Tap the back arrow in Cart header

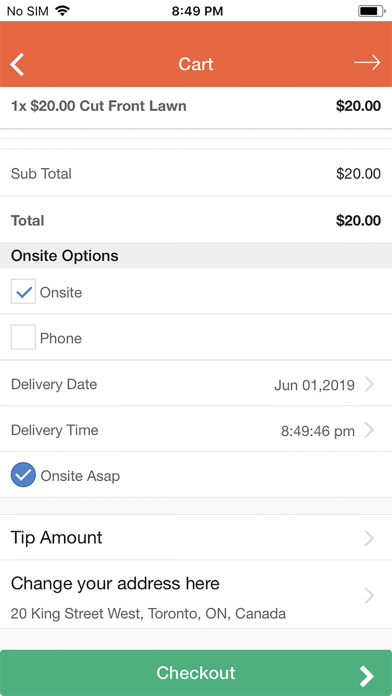pyautogui.click(x=17, y=64)
